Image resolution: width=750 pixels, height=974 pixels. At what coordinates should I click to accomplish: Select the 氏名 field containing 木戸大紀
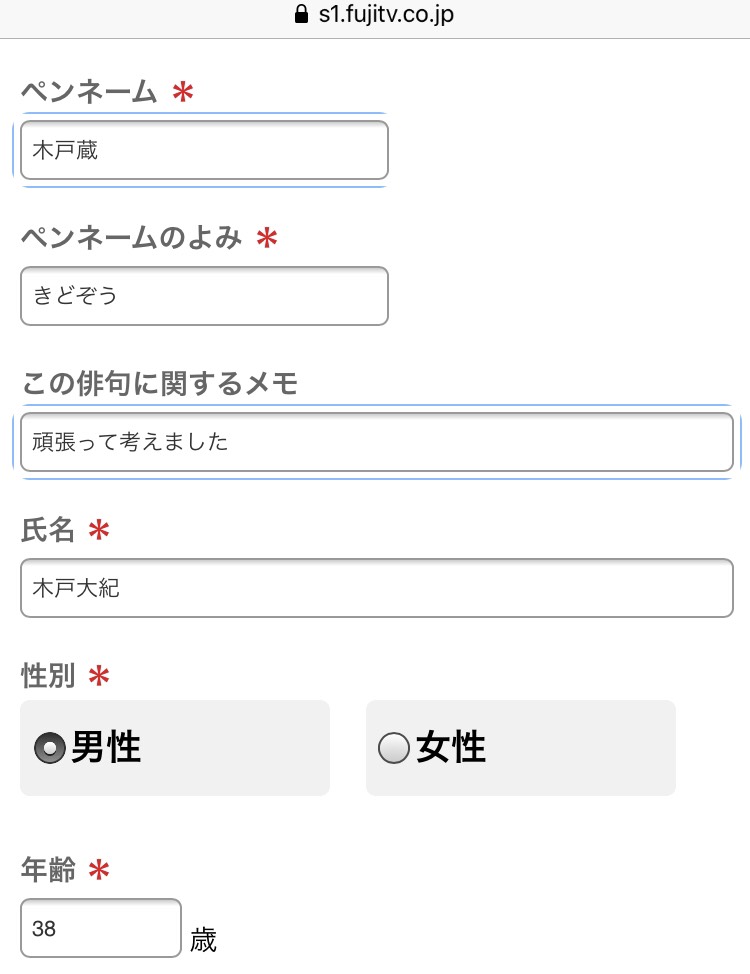pos(377,588)
